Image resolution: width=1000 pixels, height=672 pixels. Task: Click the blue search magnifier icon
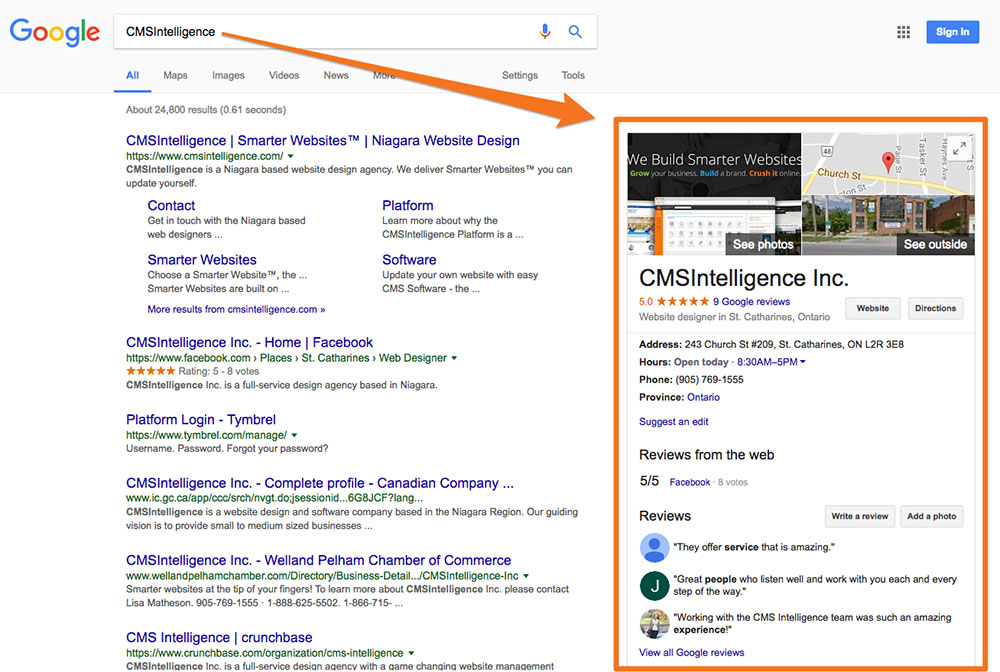[x=575, y=31]
